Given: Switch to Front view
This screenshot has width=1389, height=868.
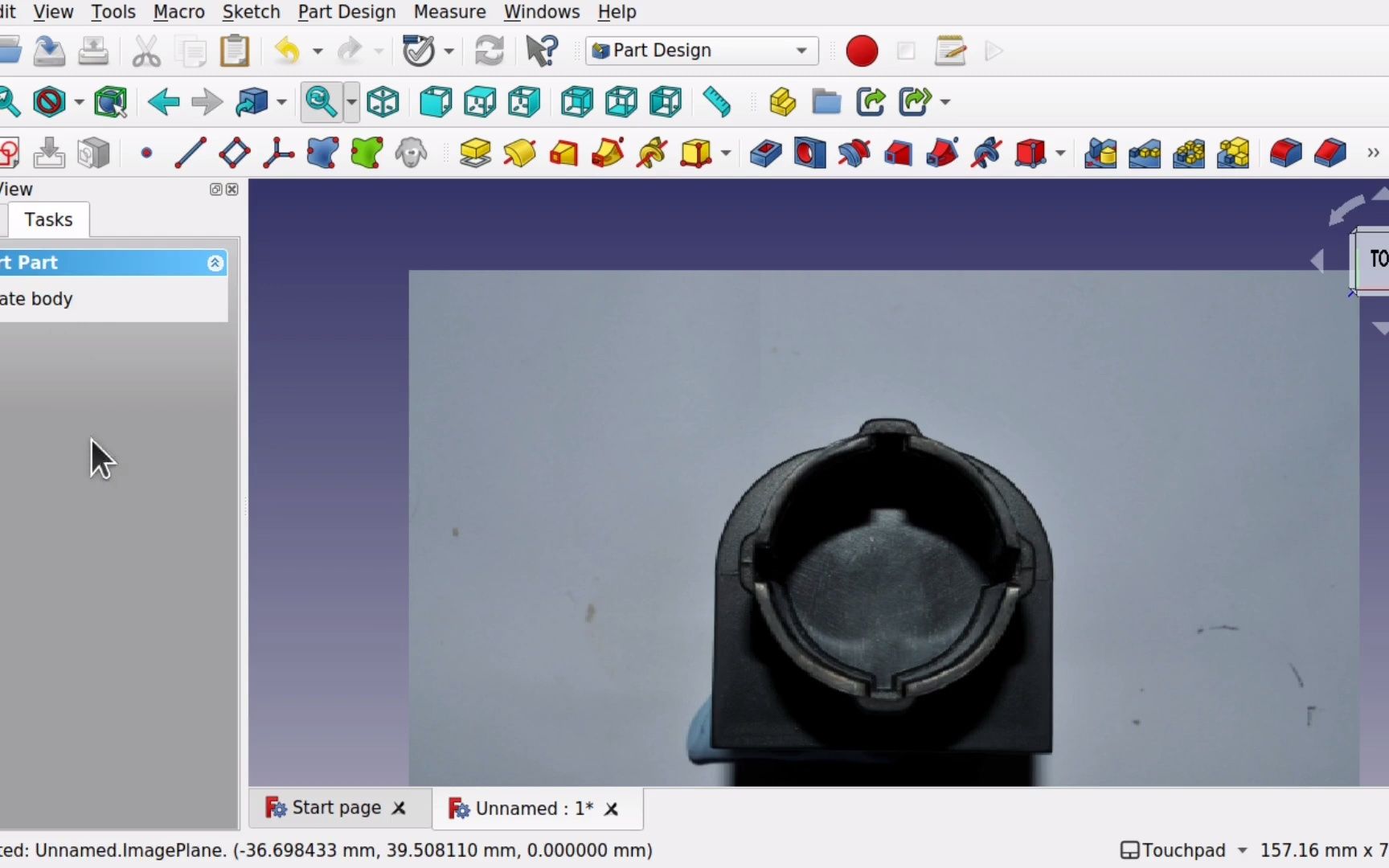Looking at the screenshot, I should coord(435,101).
